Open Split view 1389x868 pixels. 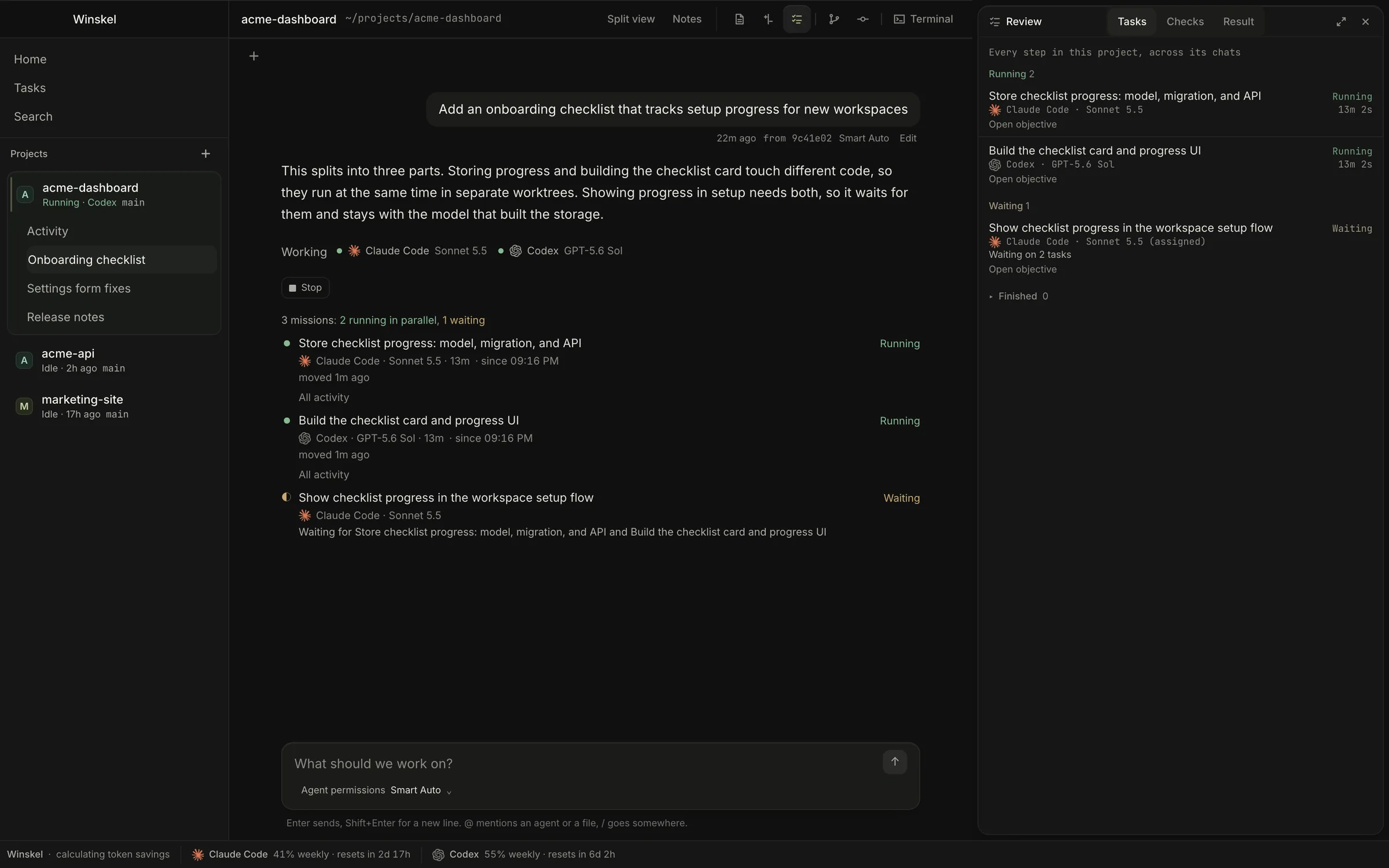coord(631,19)
